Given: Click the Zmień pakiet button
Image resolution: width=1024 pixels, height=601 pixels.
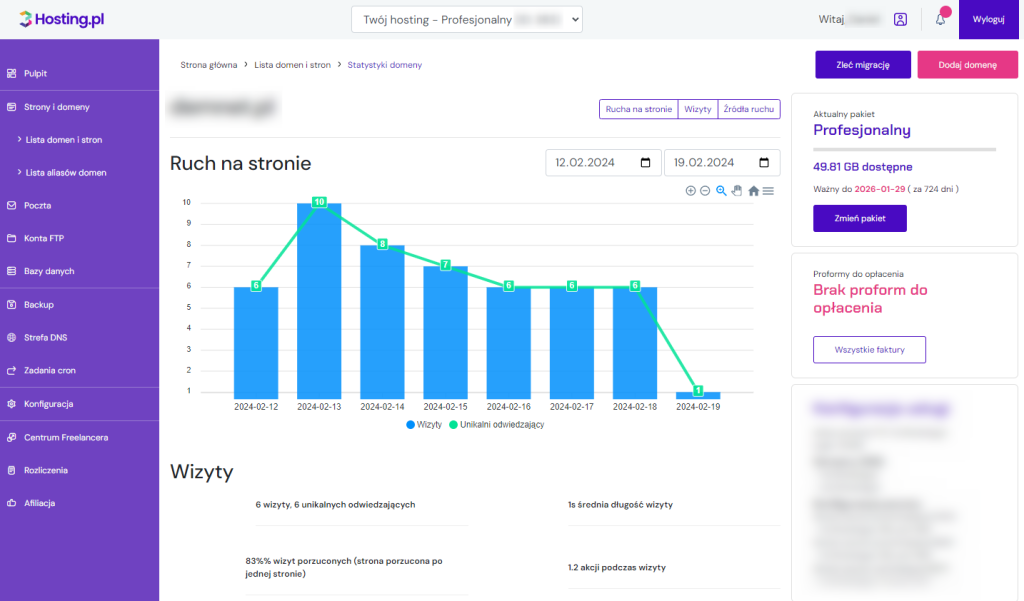Looking at the screenshot, I should click(x=860, y=218).
